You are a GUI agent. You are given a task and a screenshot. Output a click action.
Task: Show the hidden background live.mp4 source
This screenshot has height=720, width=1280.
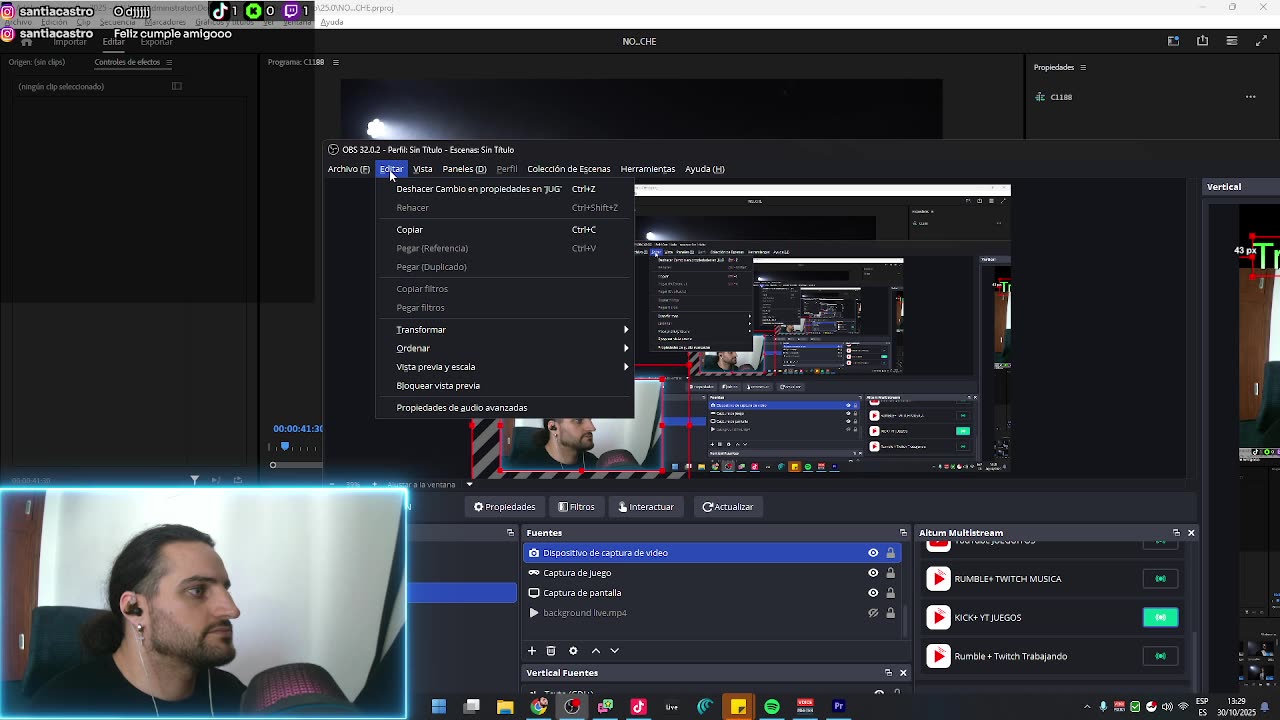tap(873, 613)
